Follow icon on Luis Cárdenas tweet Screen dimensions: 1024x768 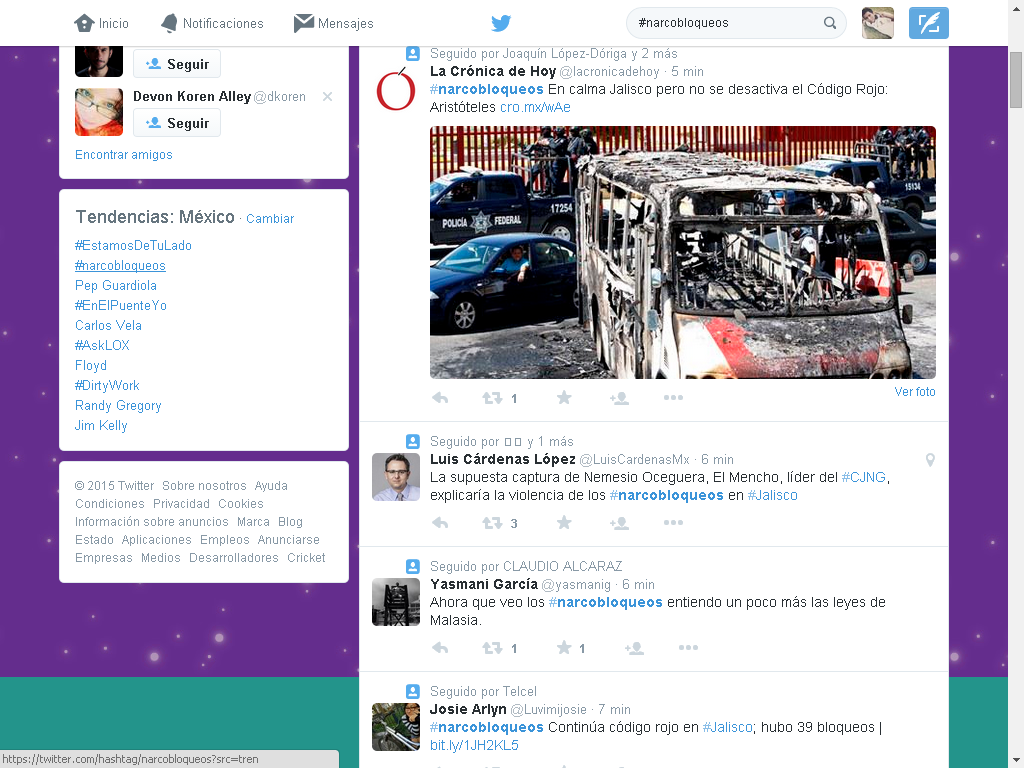coord(619,522)
